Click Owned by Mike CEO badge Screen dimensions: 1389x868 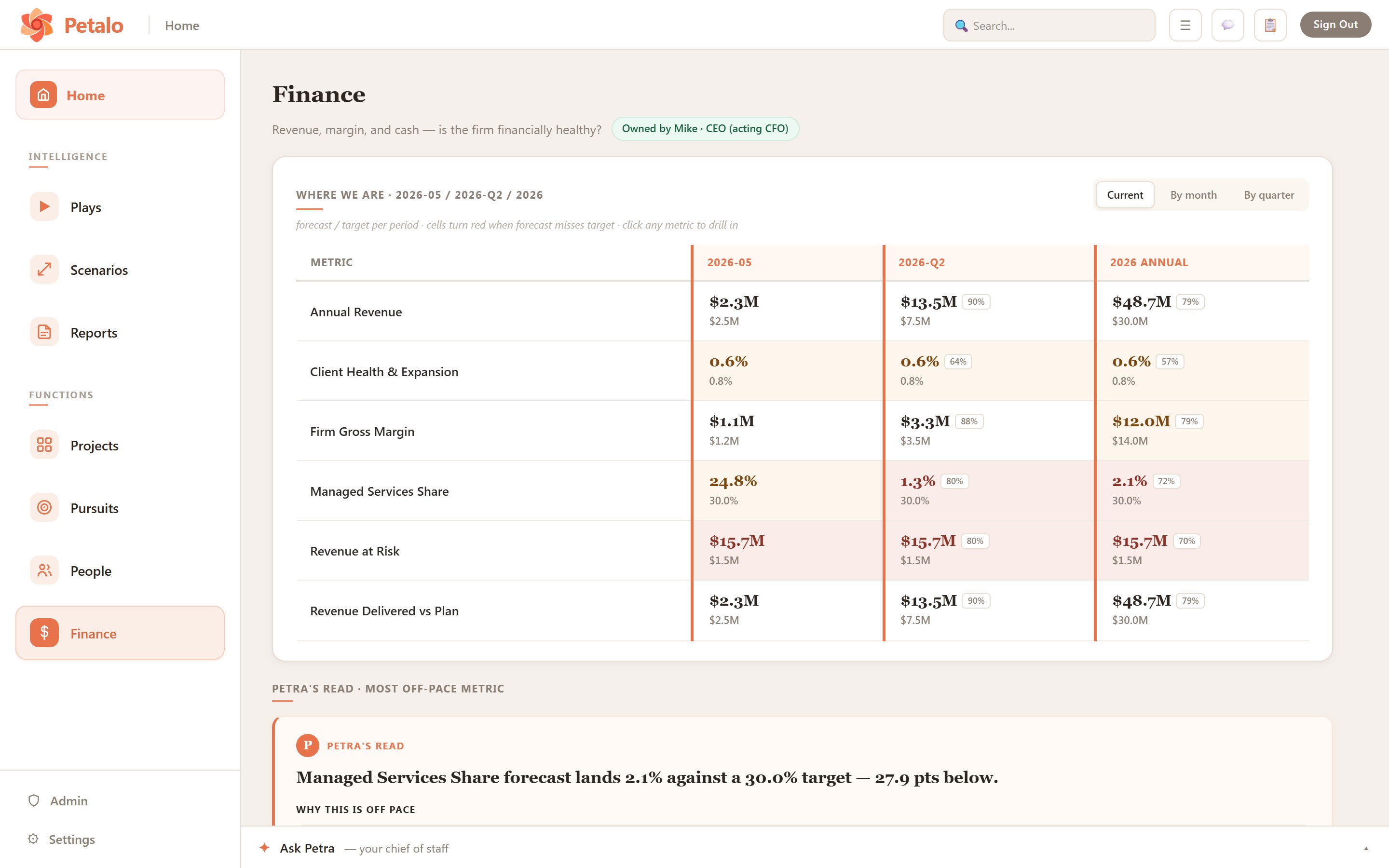[705, 129]
